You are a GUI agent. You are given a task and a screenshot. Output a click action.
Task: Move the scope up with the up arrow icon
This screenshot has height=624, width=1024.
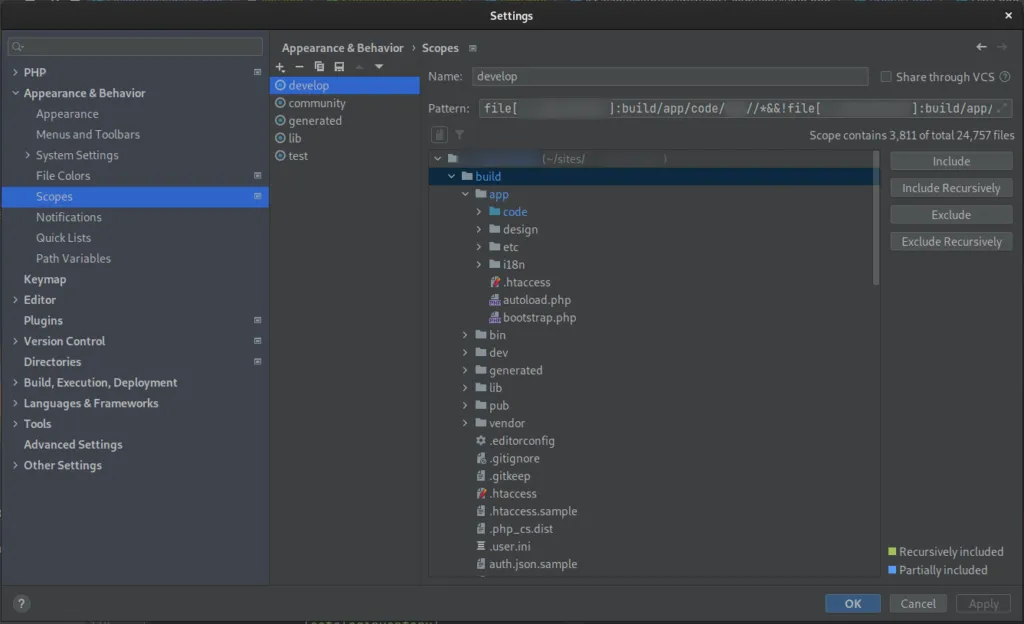click(358, 66)
